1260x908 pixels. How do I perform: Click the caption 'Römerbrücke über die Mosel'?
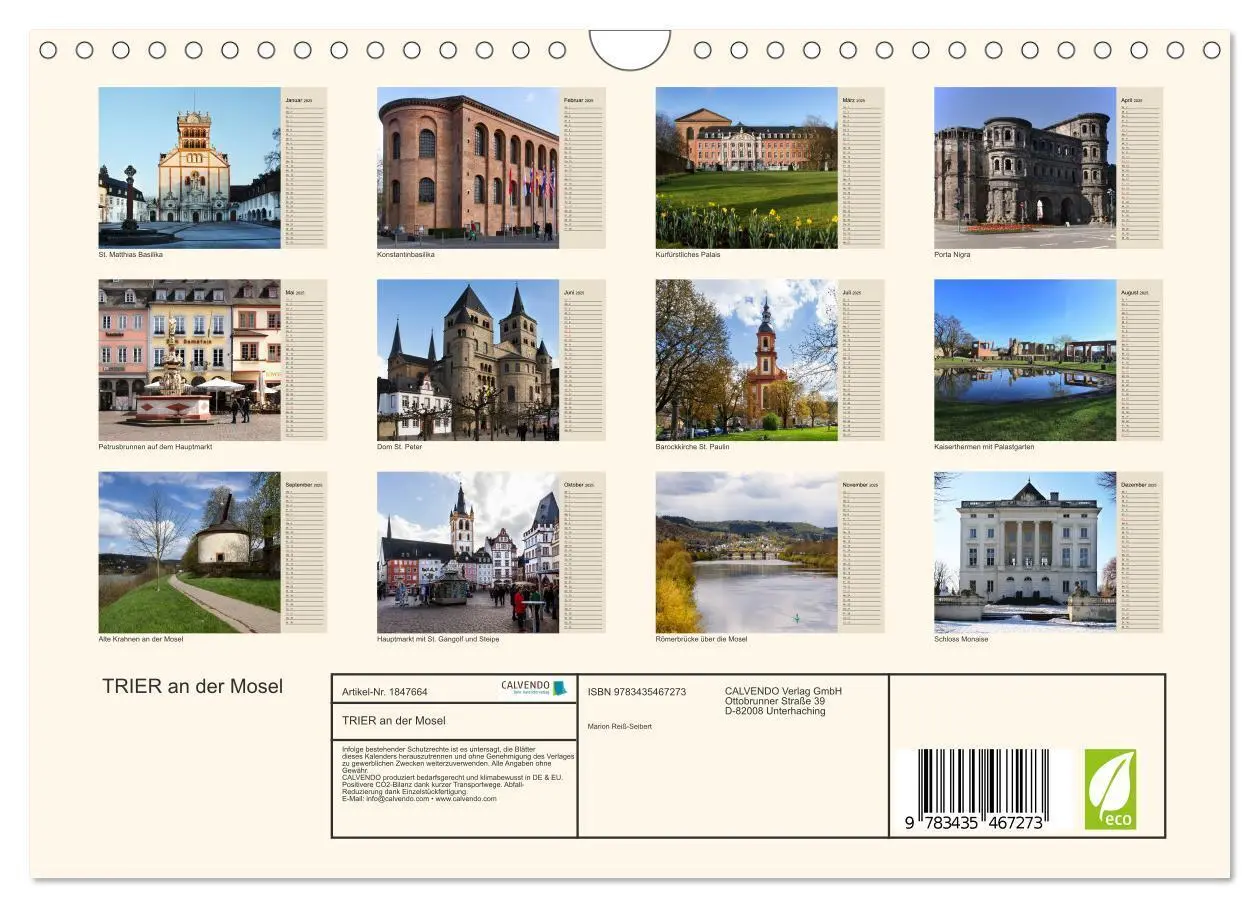coord(701,639)
